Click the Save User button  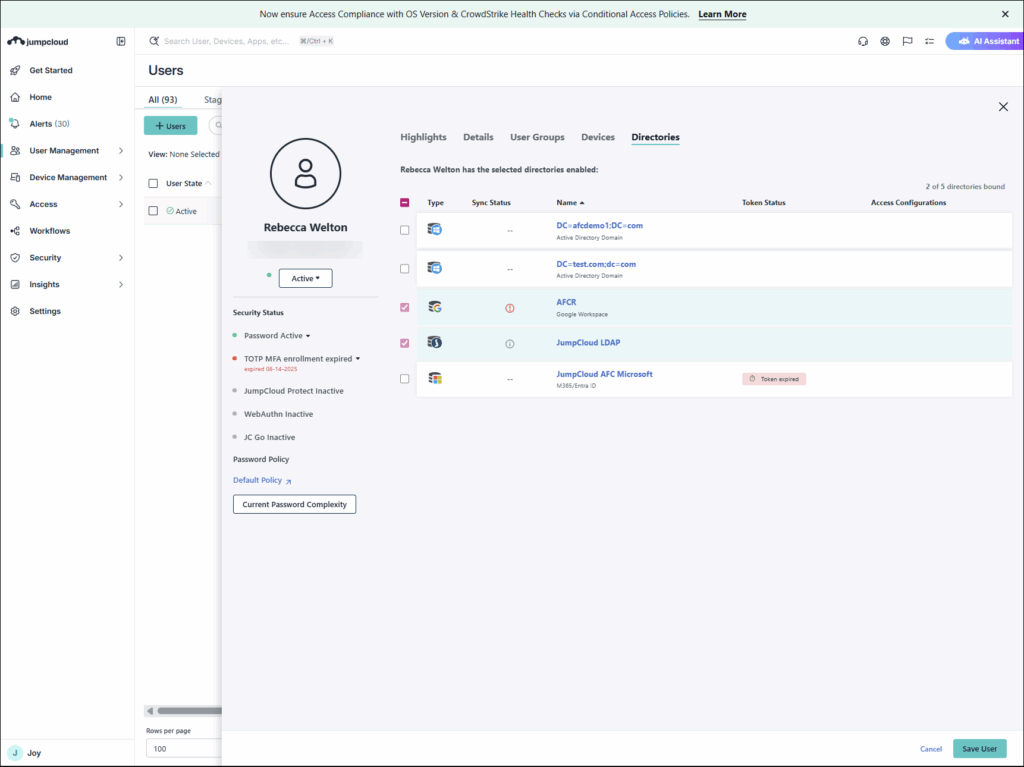pos(979,749)
